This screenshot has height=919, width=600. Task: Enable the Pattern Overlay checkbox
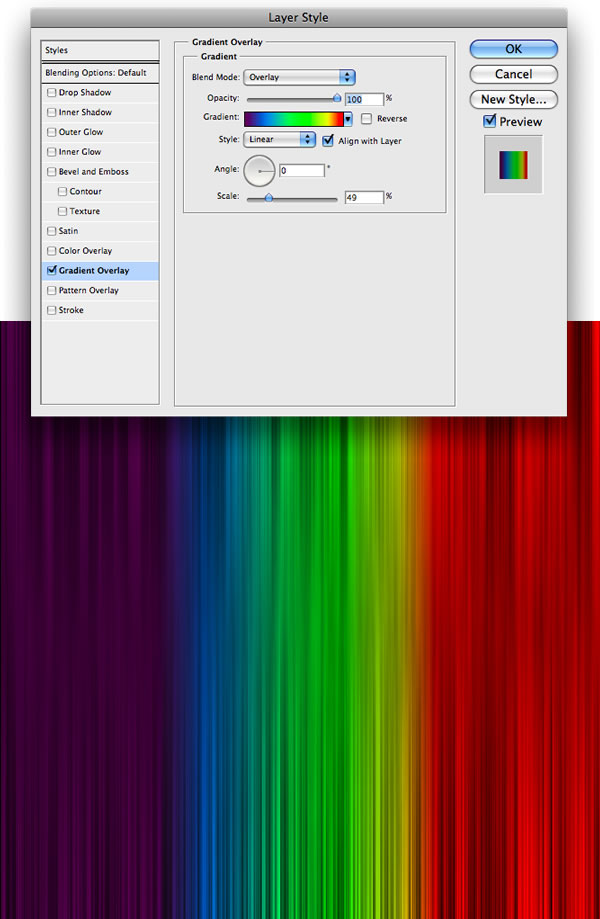pyautogui.click(x=52, y=291)
